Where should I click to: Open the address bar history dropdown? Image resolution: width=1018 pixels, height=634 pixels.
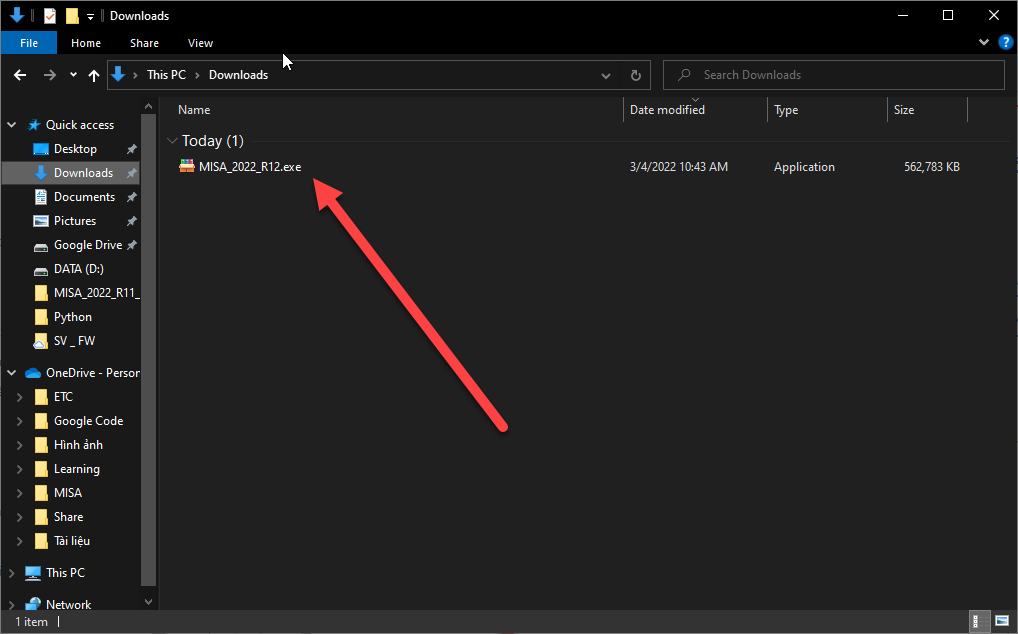(x=606, y=75)
